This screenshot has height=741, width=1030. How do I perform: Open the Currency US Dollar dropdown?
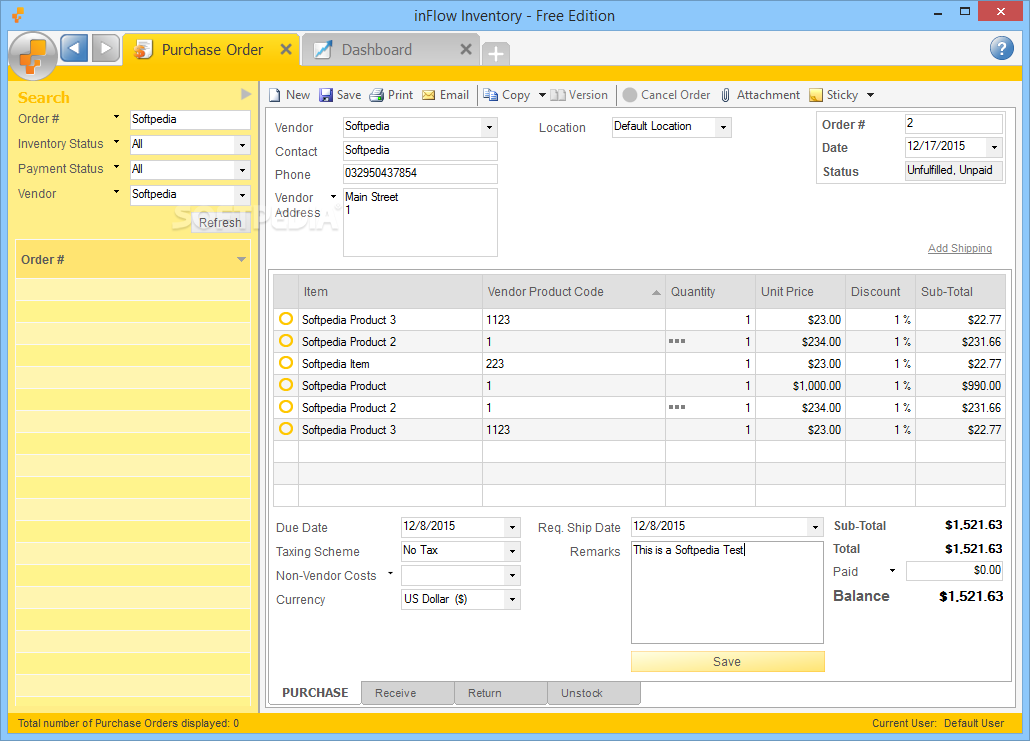(x=512, y=600)
